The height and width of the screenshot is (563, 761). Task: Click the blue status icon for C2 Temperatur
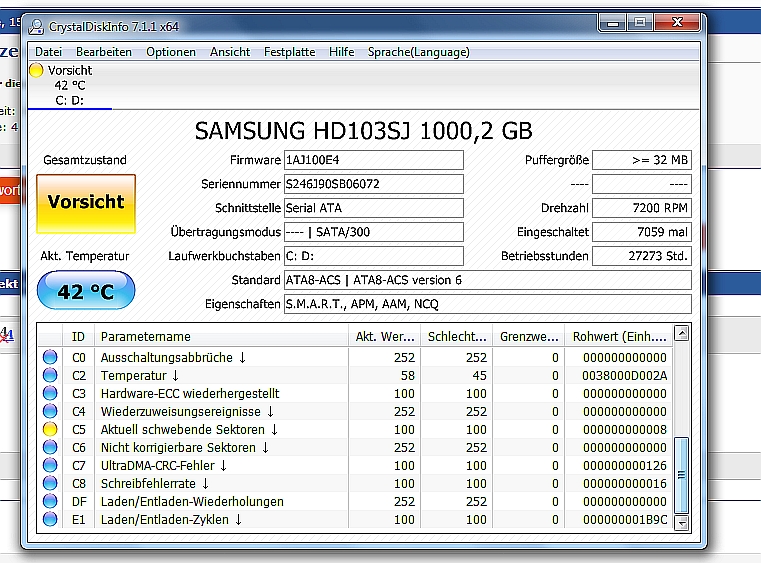pyautogui.click(x=50, y=375)
